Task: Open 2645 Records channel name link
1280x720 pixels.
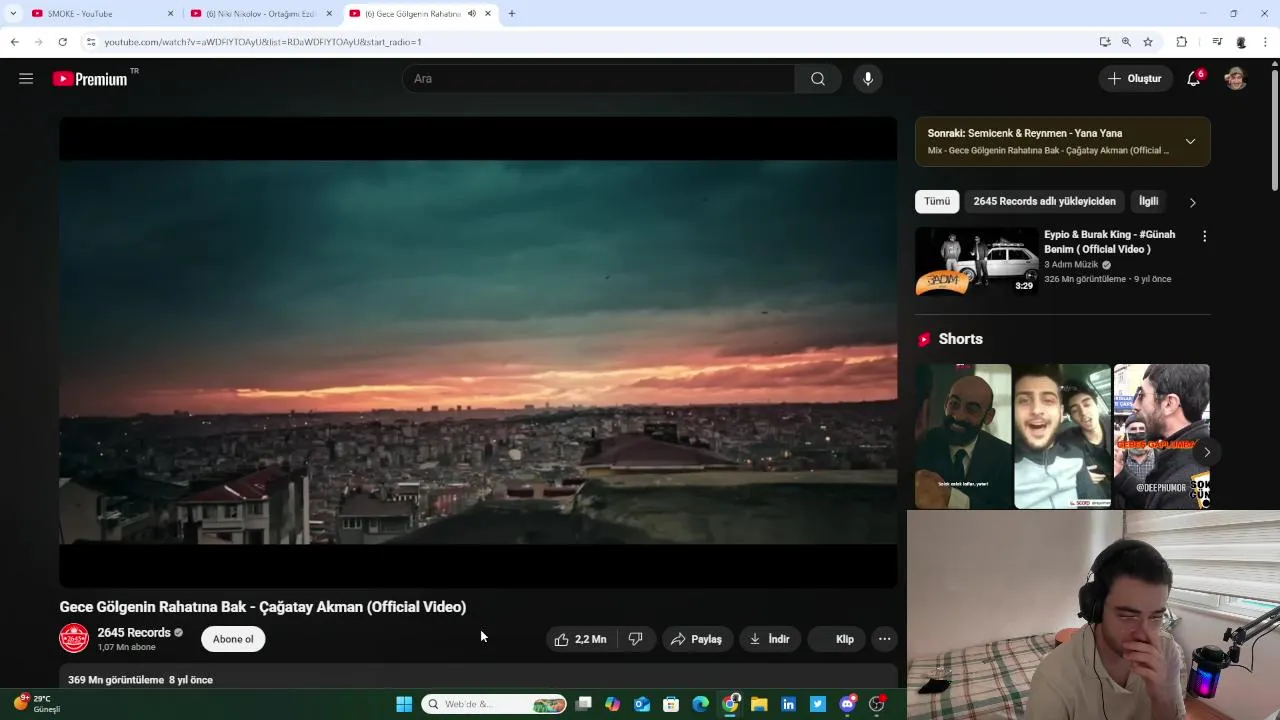Action: coord(134,633)
